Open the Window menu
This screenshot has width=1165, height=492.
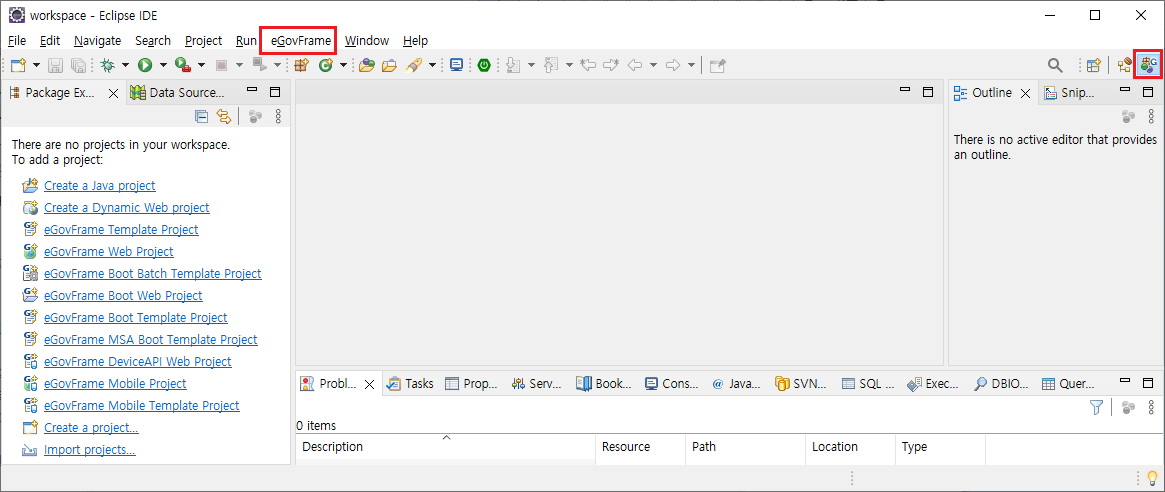tap(366, 40)
